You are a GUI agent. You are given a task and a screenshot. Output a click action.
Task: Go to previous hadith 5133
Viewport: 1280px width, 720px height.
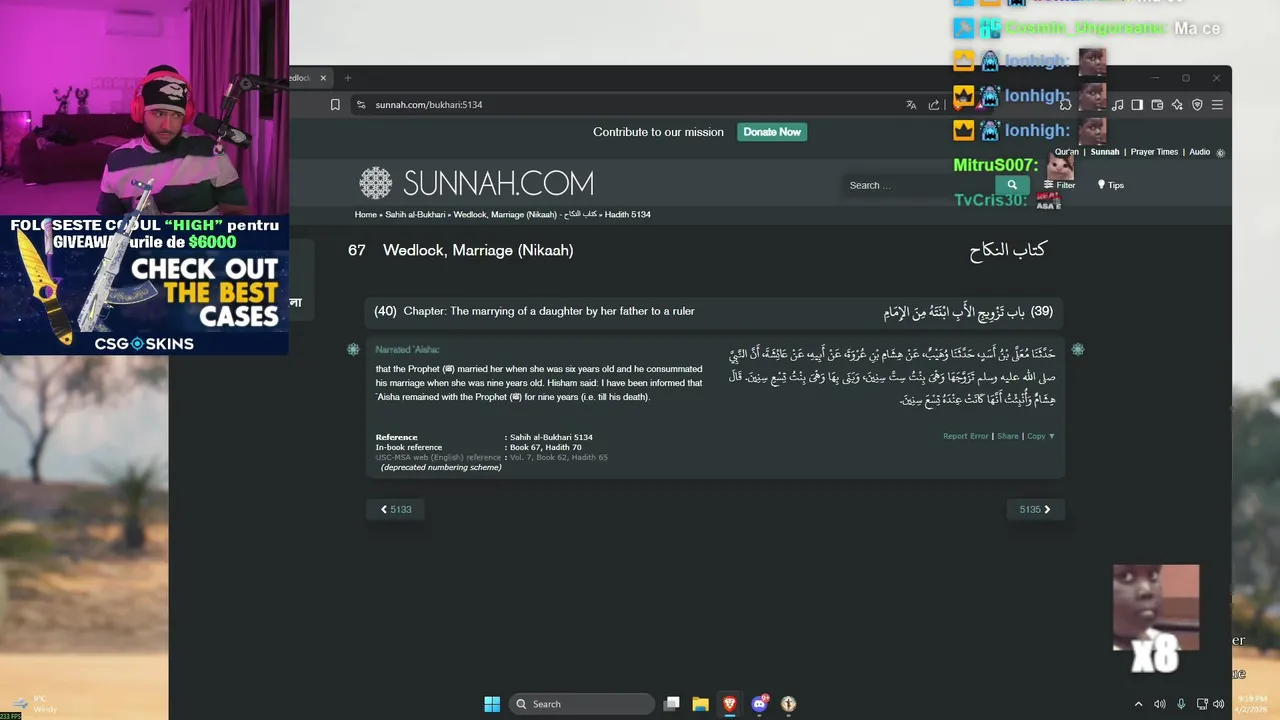click(396, 509)
